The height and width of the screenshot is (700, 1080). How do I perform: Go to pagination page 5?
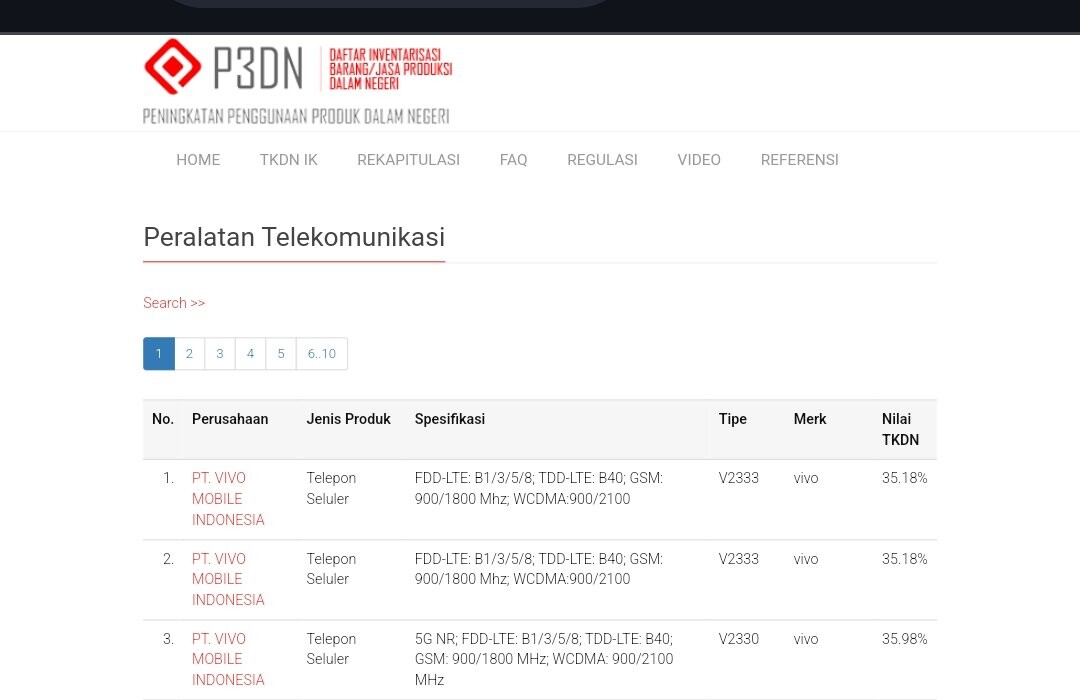[281, 353]
